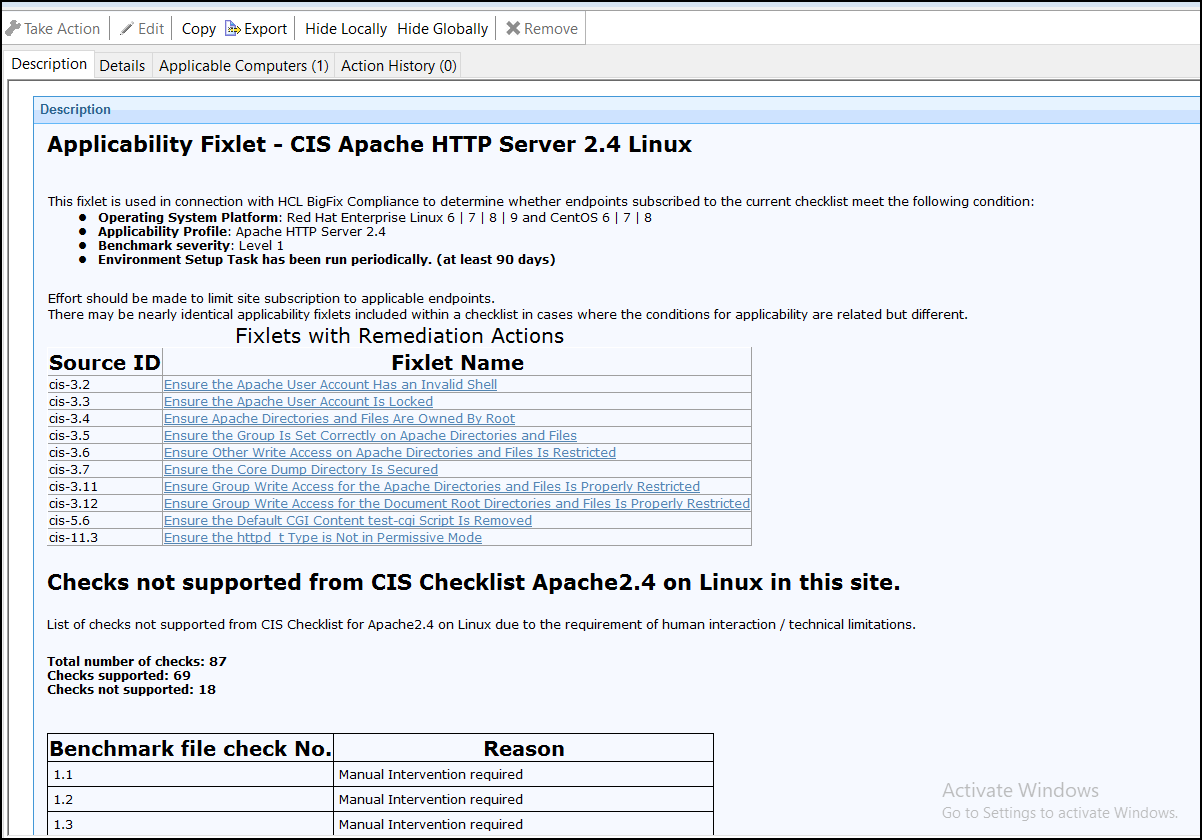Open the Apache Directories Owned By Root fixlet
The width and height of the screenshot is (1202, 840).
coord(339,418)
